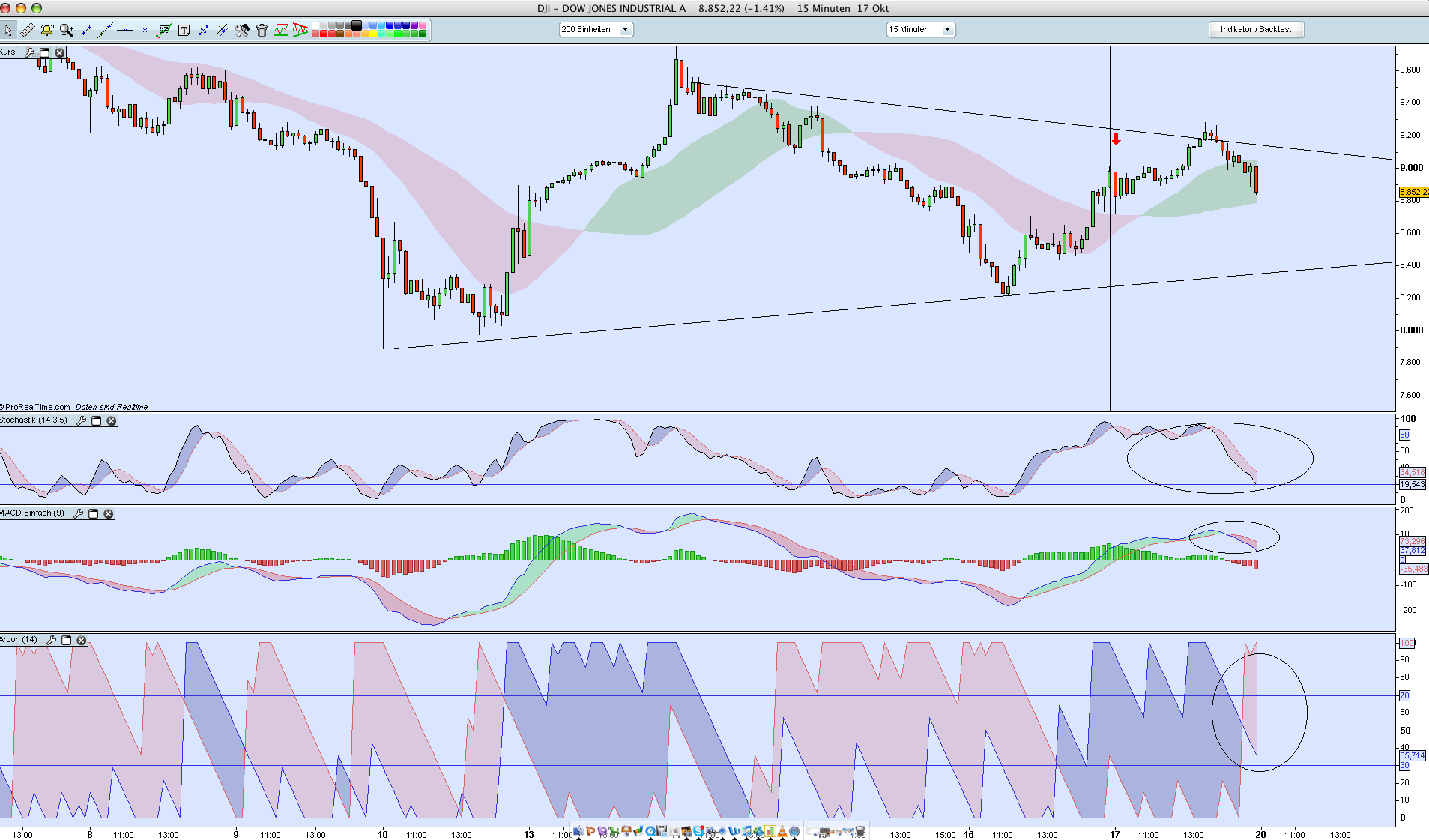Pick the short line segment drawing tool
The width and height of the screenshot is (1429, 840).
[x=86, y=30]
